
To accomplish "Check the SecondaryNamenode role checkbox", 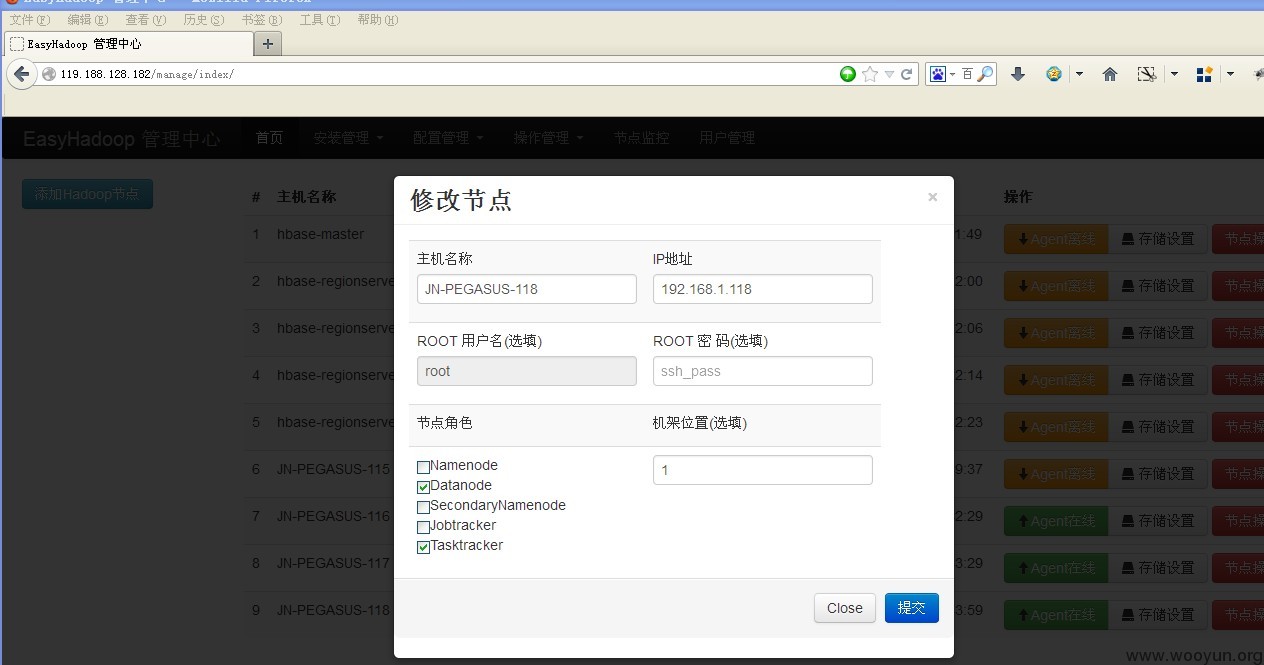I will point(423,507).
